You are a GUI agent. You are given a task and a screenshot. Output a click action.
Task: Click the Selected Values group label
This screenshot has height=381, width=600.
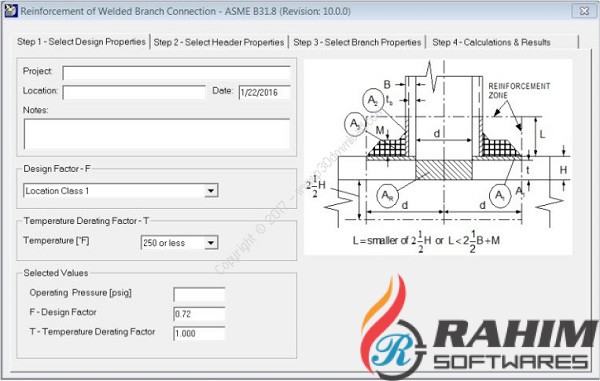[56, 273]
